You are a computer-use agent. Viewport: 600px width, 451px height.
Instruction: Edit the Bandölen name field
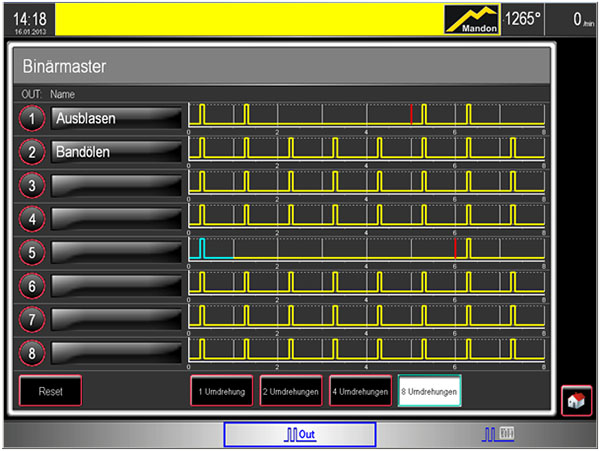tap(116, 152)
